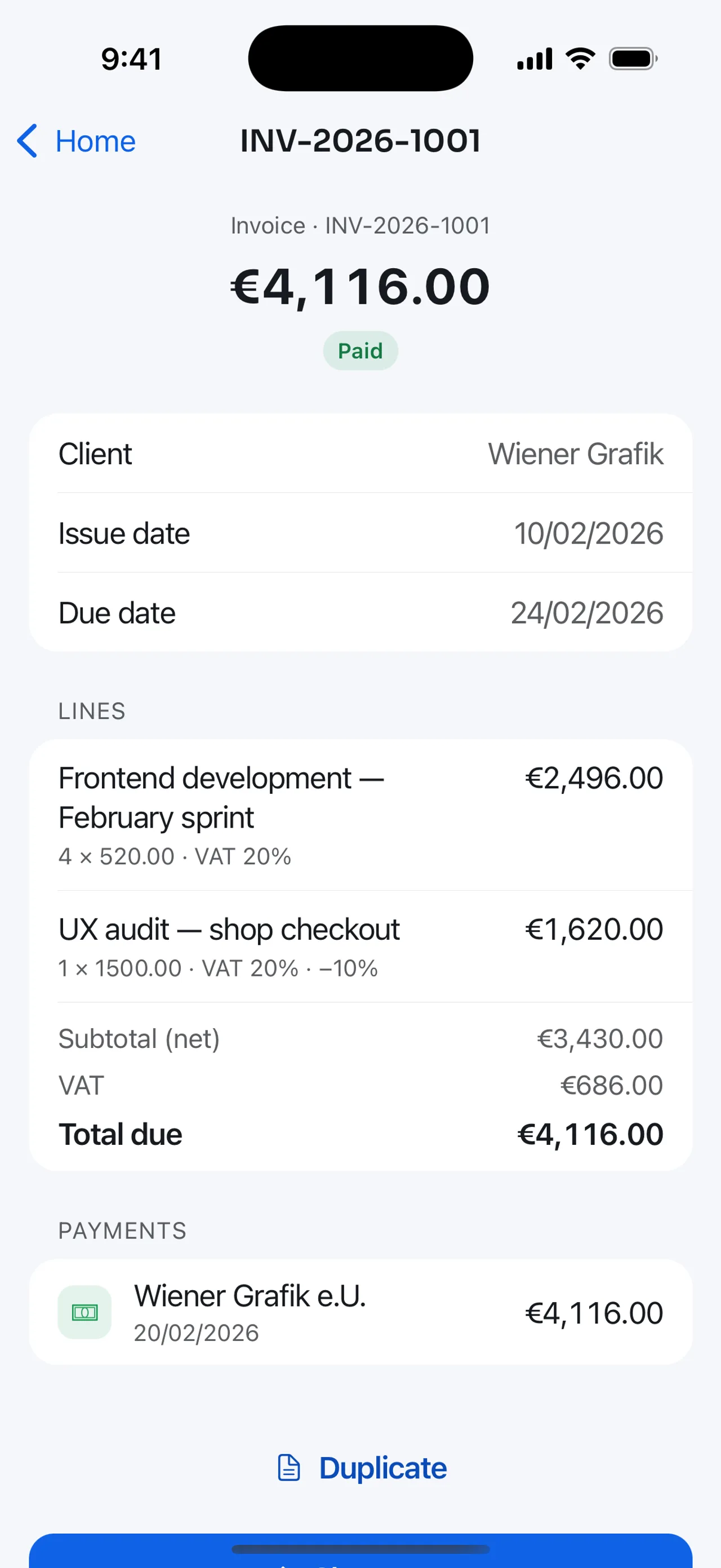Screen dimensions: 721x1568
Task: Tap the green cash payment icon
Action: pyautogui.click(x=84, y=1312)
